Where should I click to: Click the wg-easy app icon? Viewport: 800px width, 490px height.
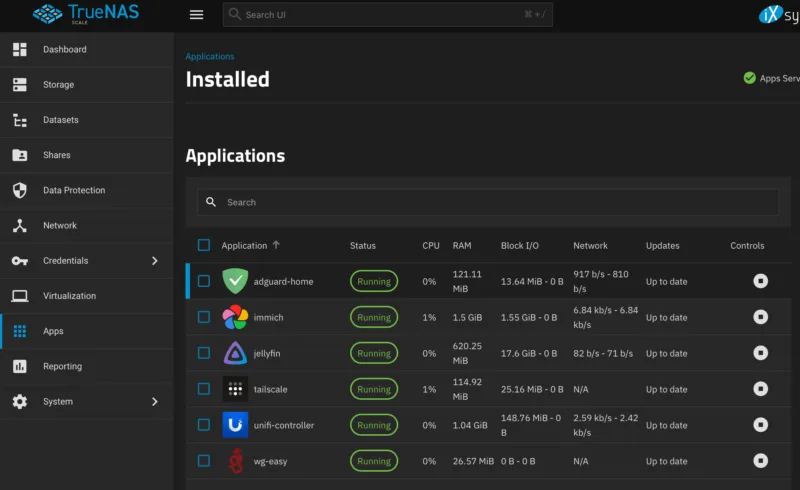(x=235, y=461)
